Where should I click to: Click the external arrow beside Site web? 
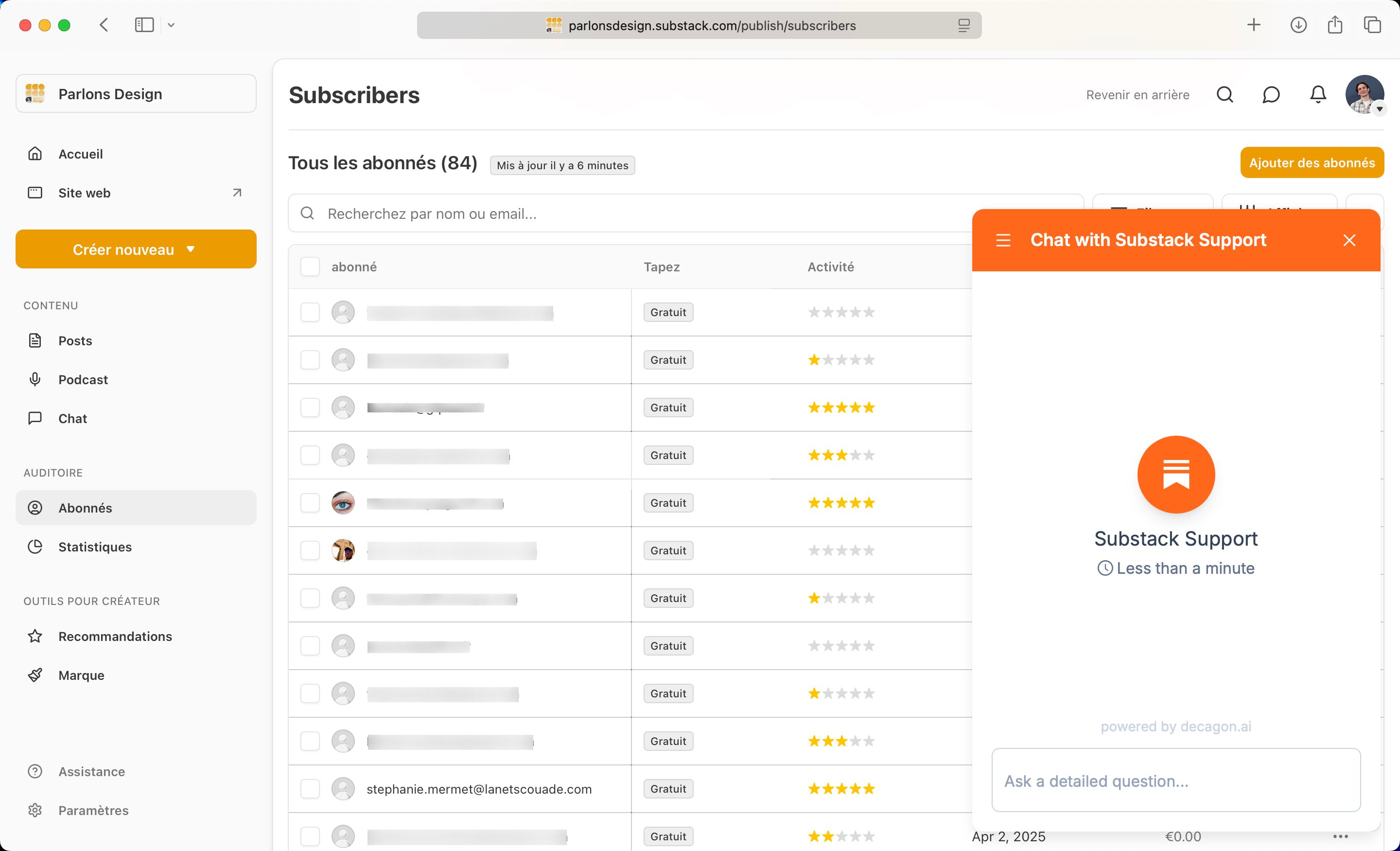[237, 193]
